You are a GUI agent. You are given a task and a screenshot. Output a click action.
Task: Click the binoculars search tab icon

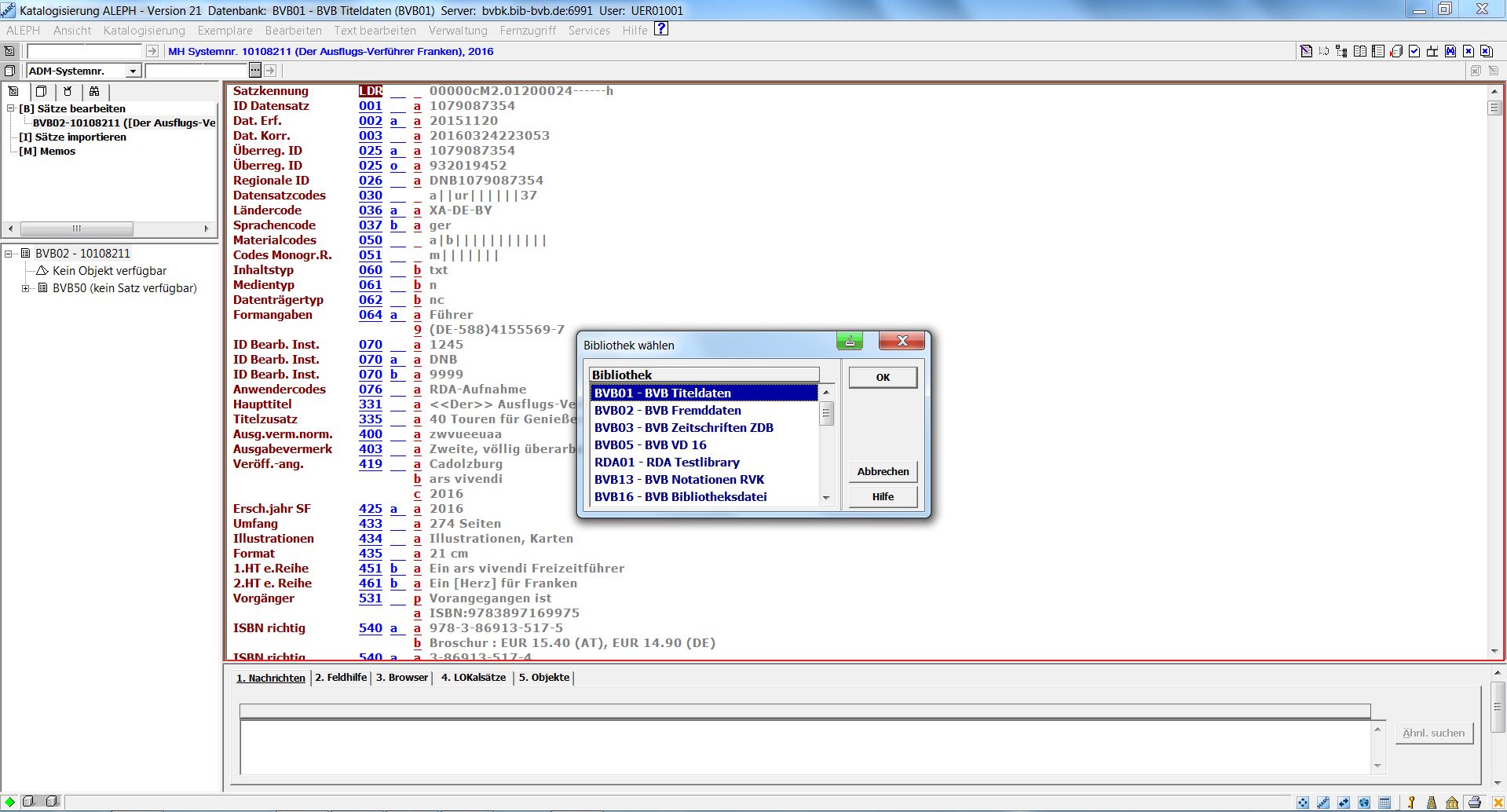click(94, 91)
